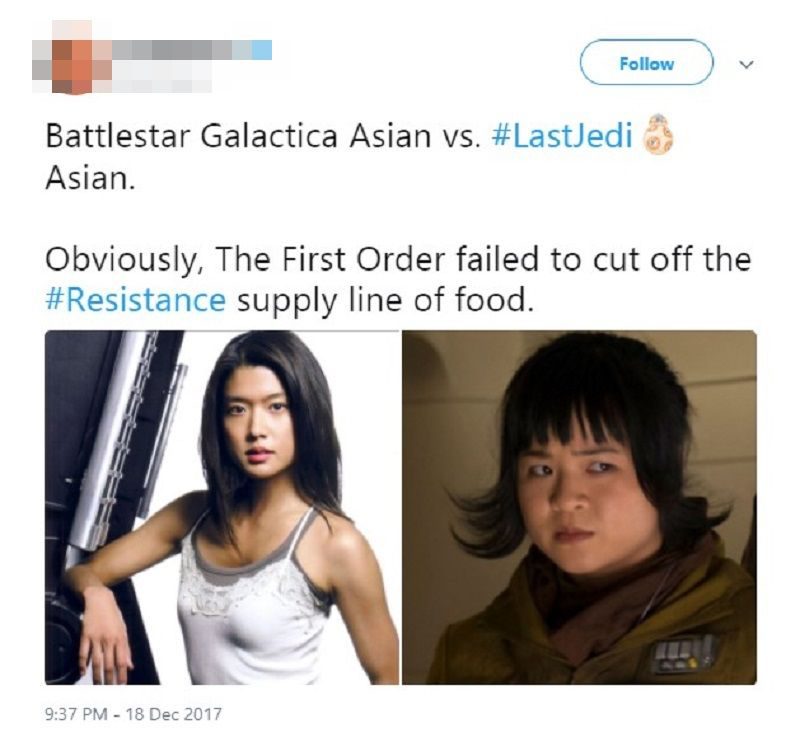
Task: Expand the chevron menu beside Follow
Action: pyautogui.click(x=746, y=65)
